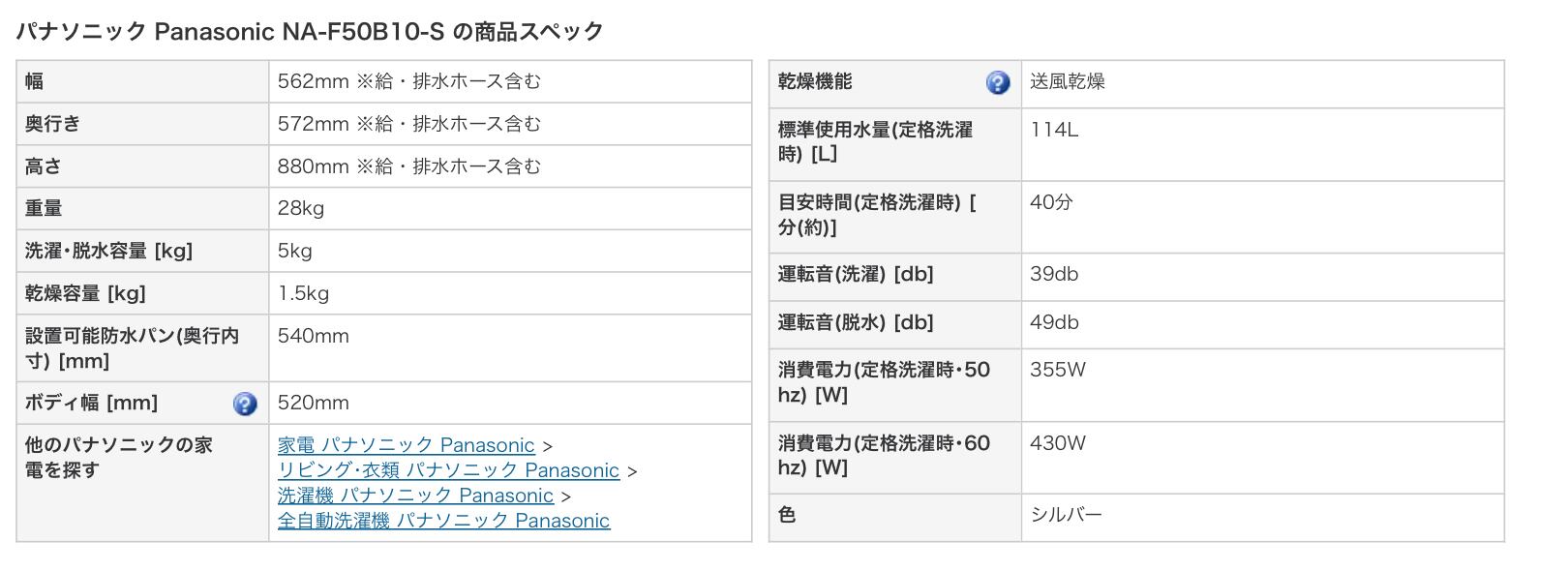Go to 全自動洗濯機 パナソニック Panasonic link
The image size is (1568, 571).
(x=443, y=521)
